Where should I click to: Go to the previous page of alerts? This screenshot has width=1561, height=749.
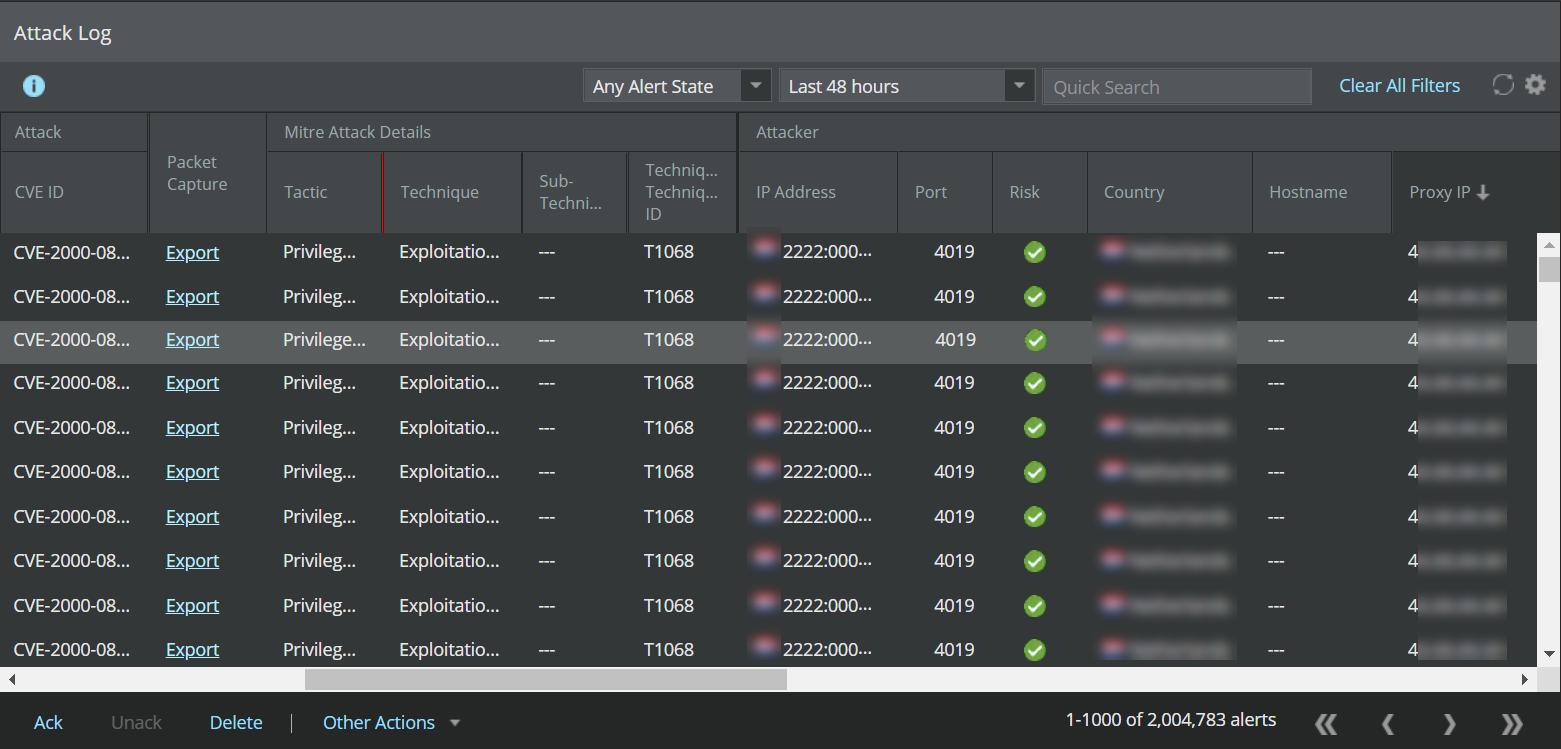pos(1388,723)
